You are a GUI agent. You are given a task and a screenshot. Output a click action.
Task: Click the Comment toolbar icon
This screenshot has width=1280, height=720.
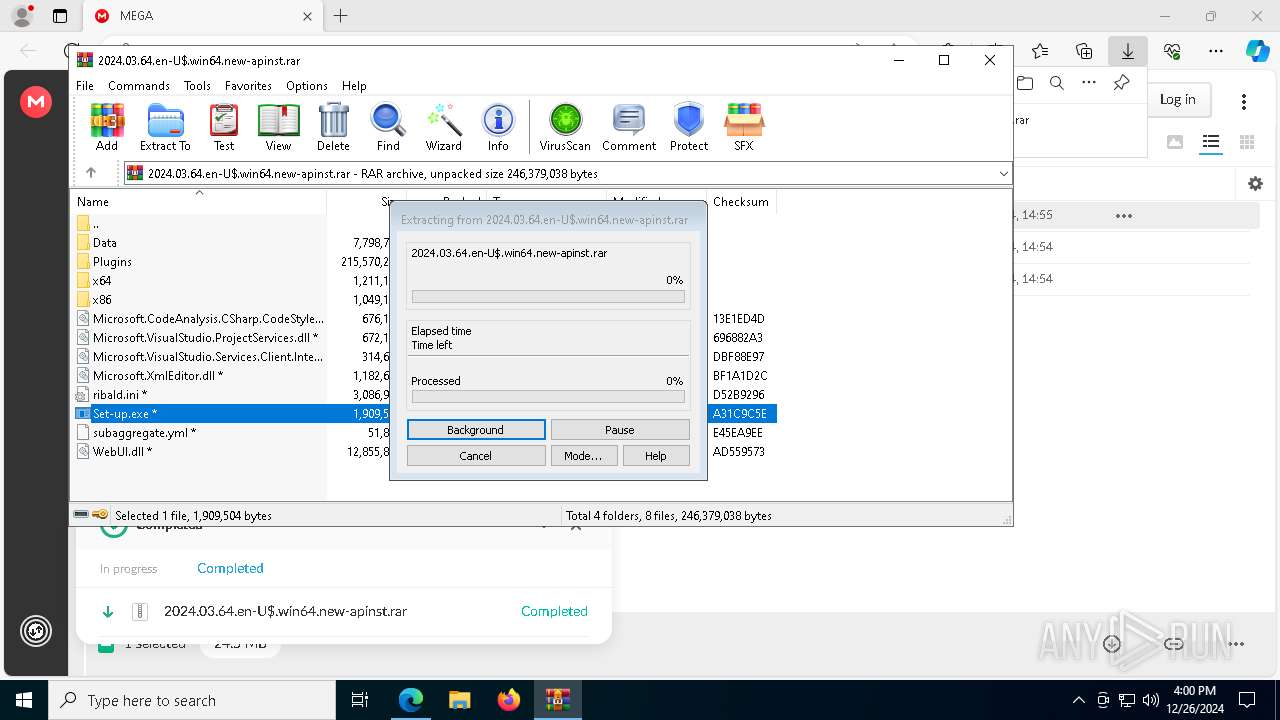pyautogui.click(x=629, y=127)
